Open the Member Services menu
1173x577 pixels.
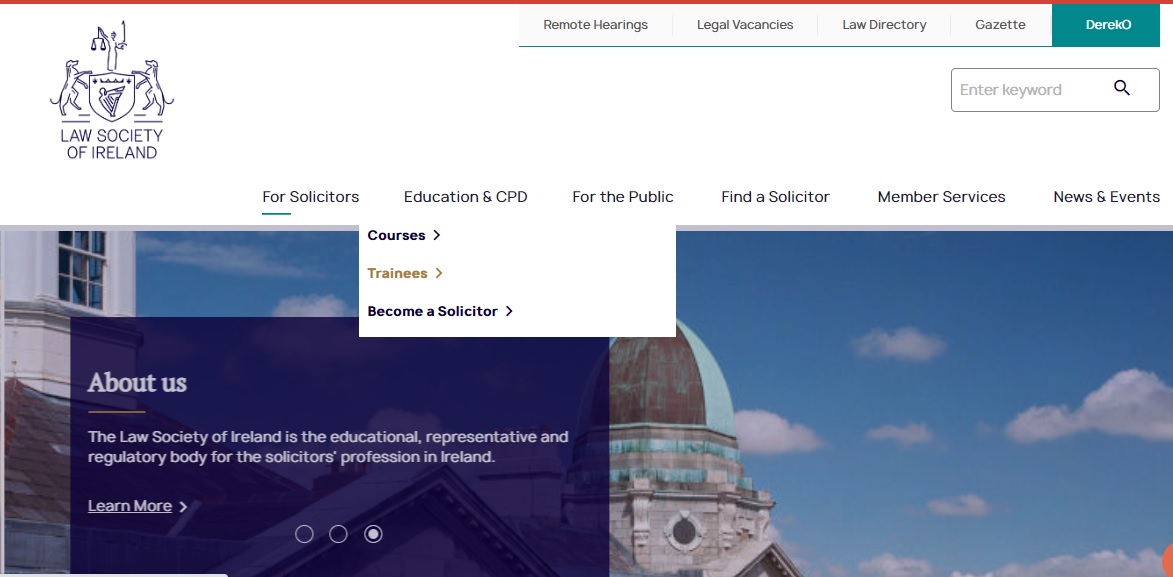click(940, 197)
